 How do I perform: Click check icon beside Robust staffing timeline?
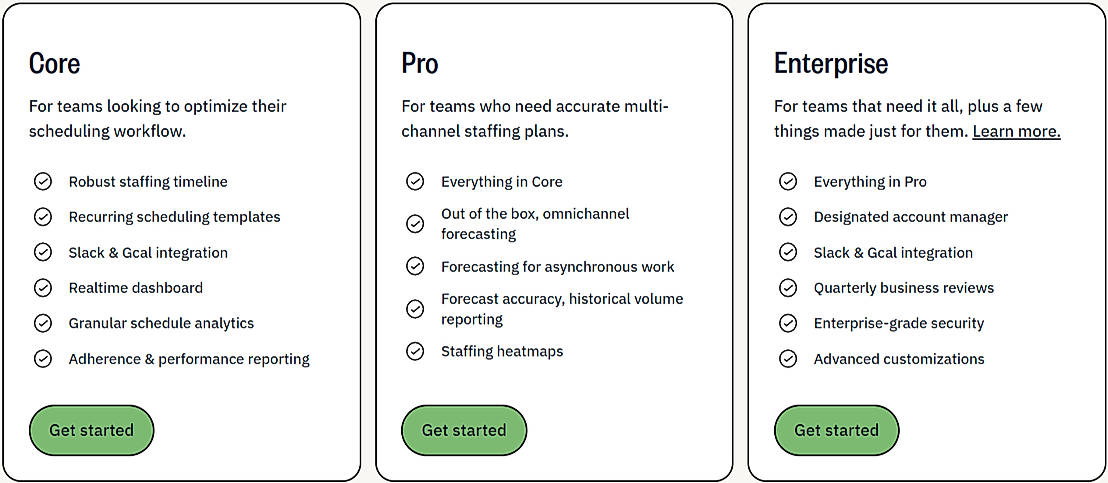(43, 182)
